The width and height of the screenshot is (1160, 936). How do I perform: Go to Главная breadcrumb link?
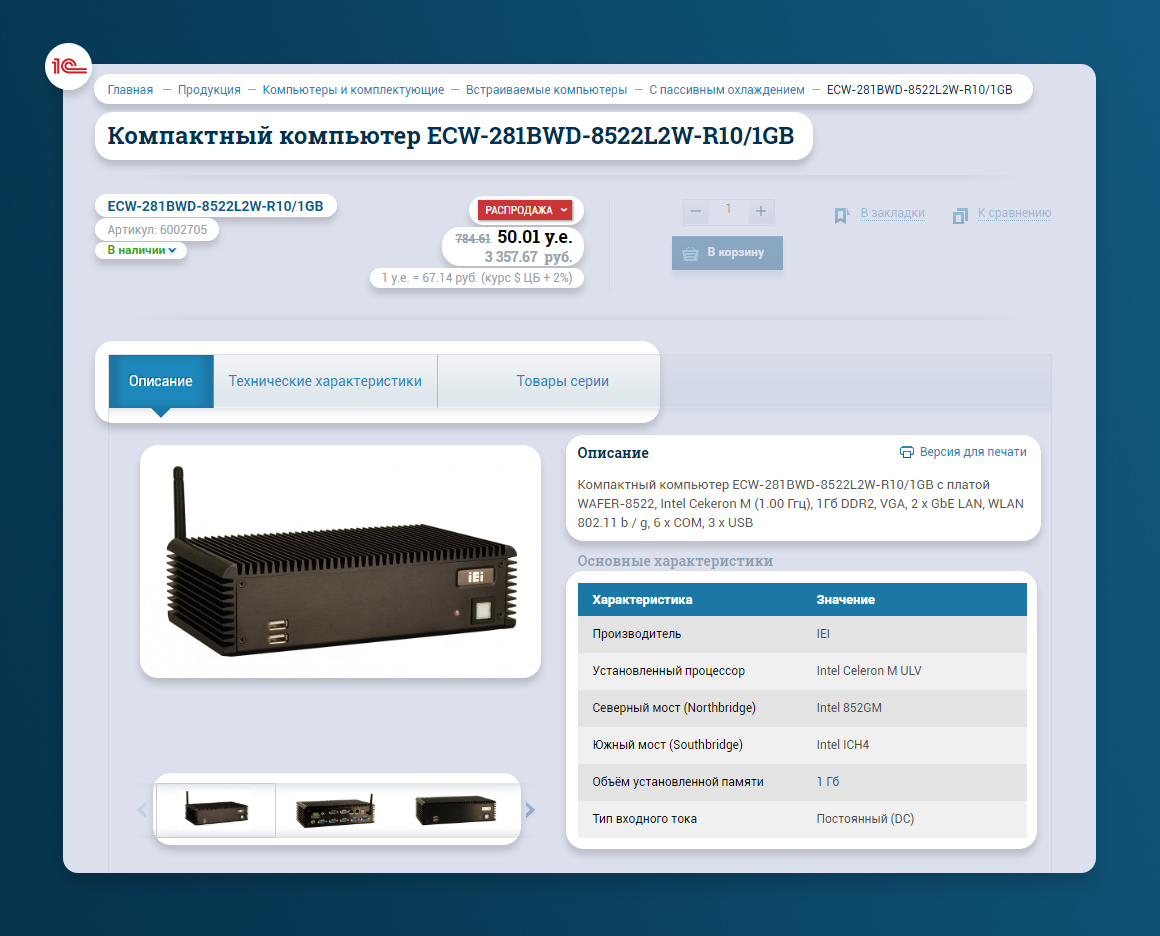click(130, 90)
